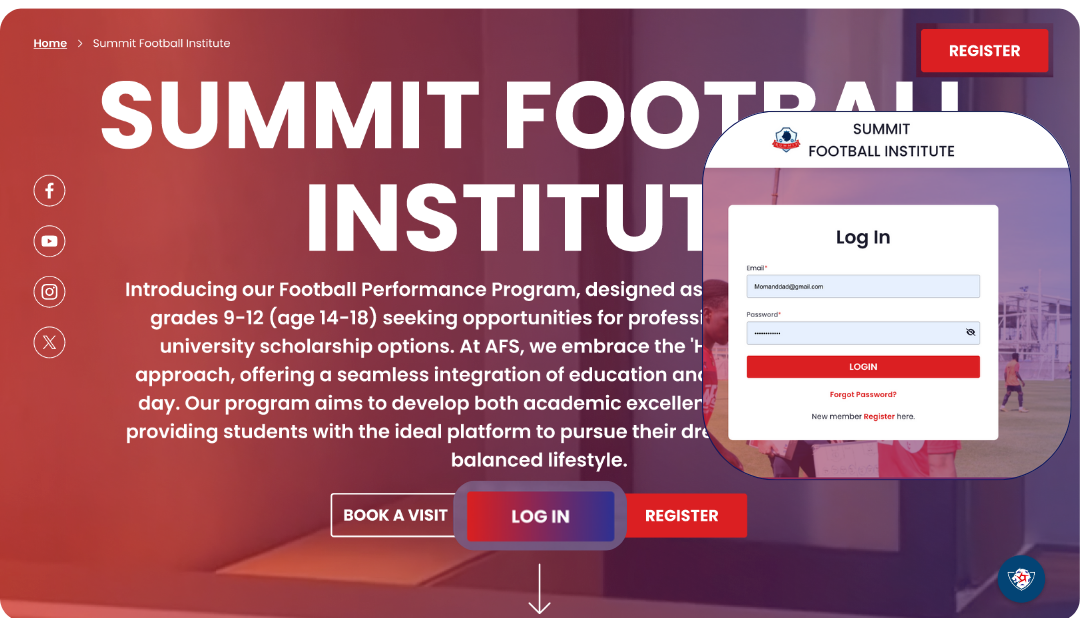The width and height of the screenshot is (1080, 618).
Task: Click Register link in New member text
Action: 879,416
